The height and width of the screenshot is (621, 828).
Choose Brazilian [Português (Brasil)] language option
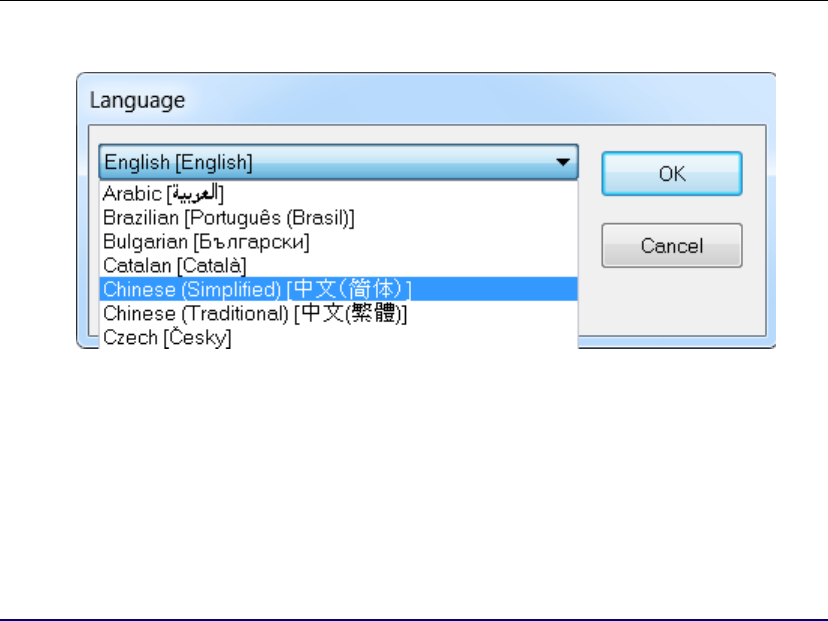(x=228, y=217)
